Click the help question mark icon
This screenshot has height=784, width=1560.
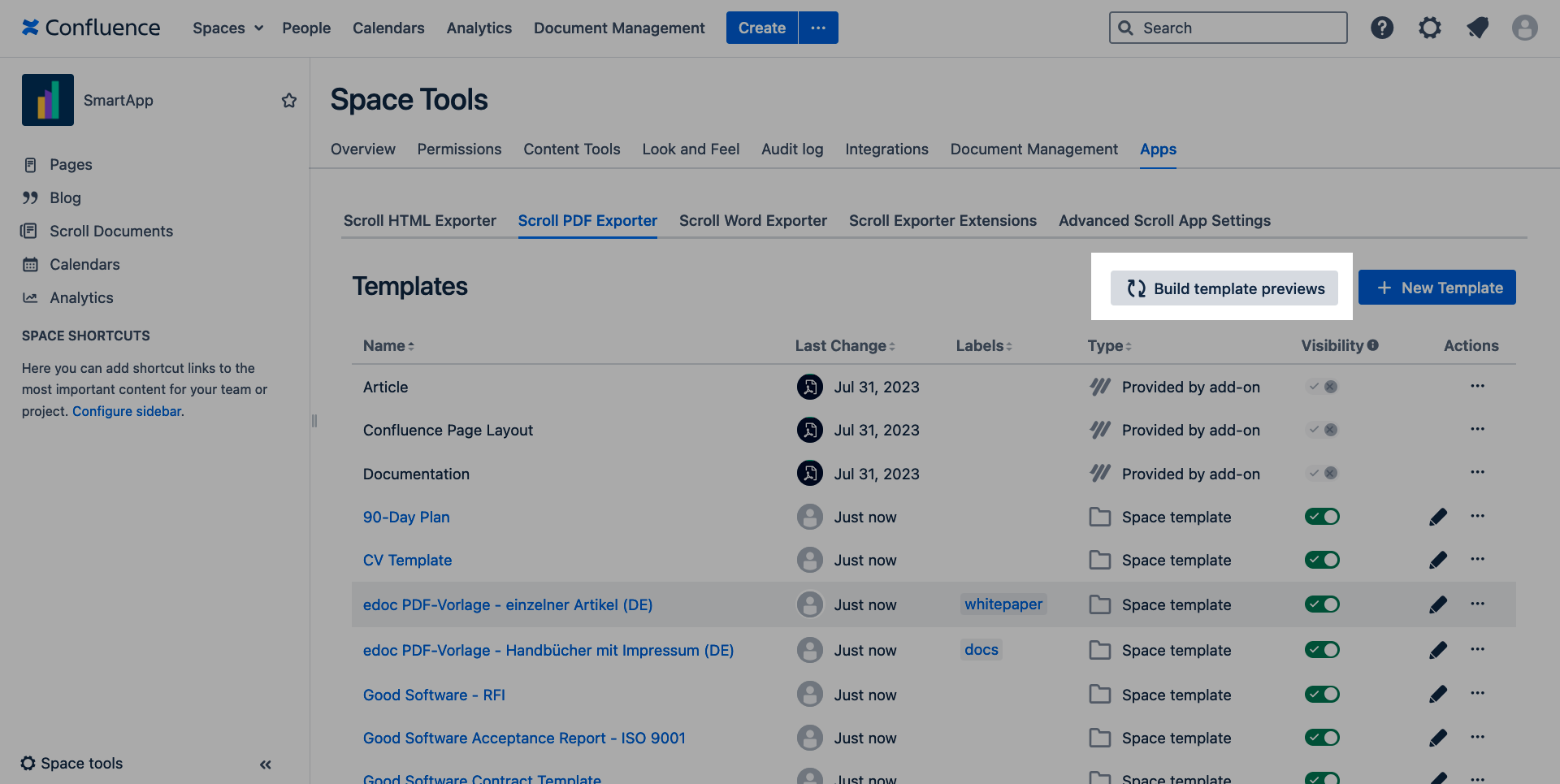click(1382, 28)
